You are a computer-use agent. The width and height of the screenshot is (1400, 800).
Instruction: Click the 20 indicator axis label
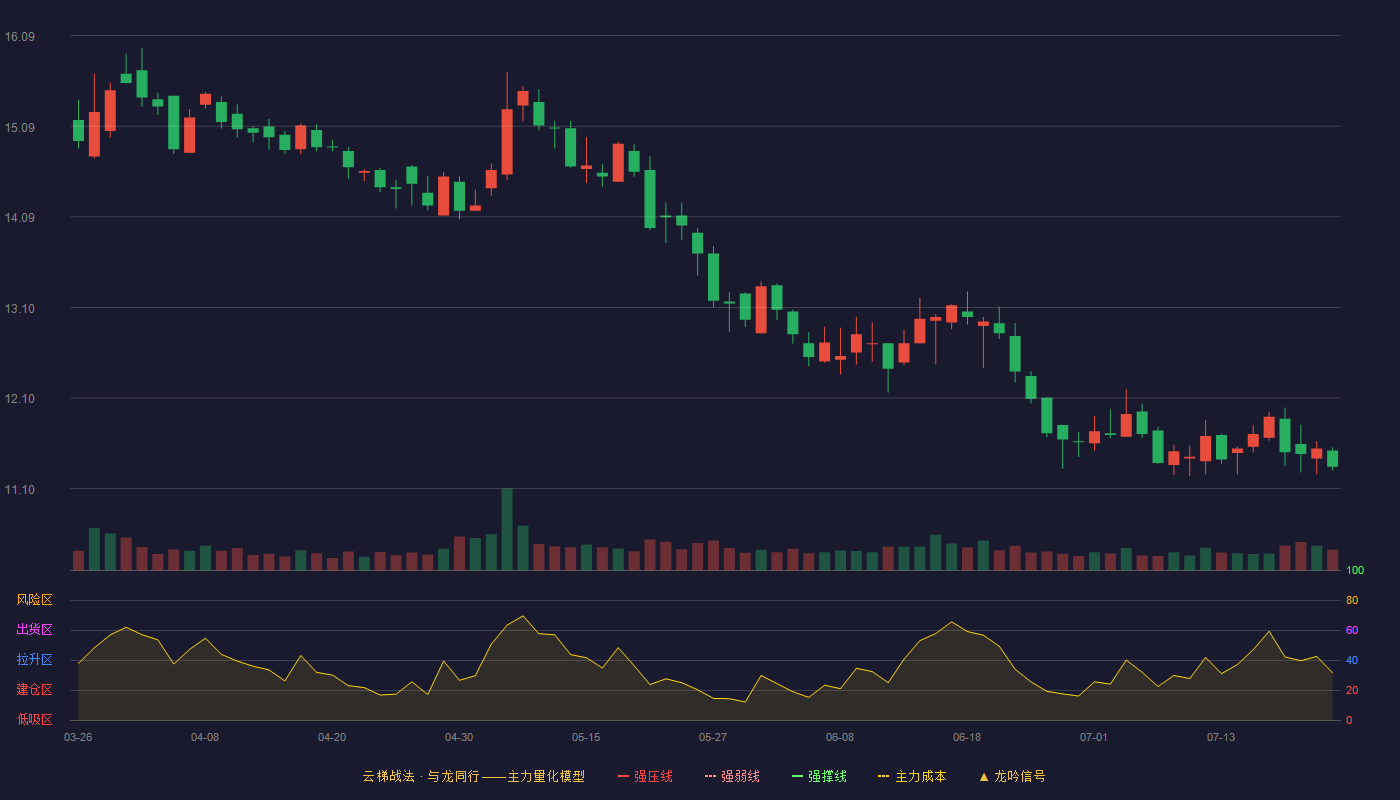coord(1352,690)
